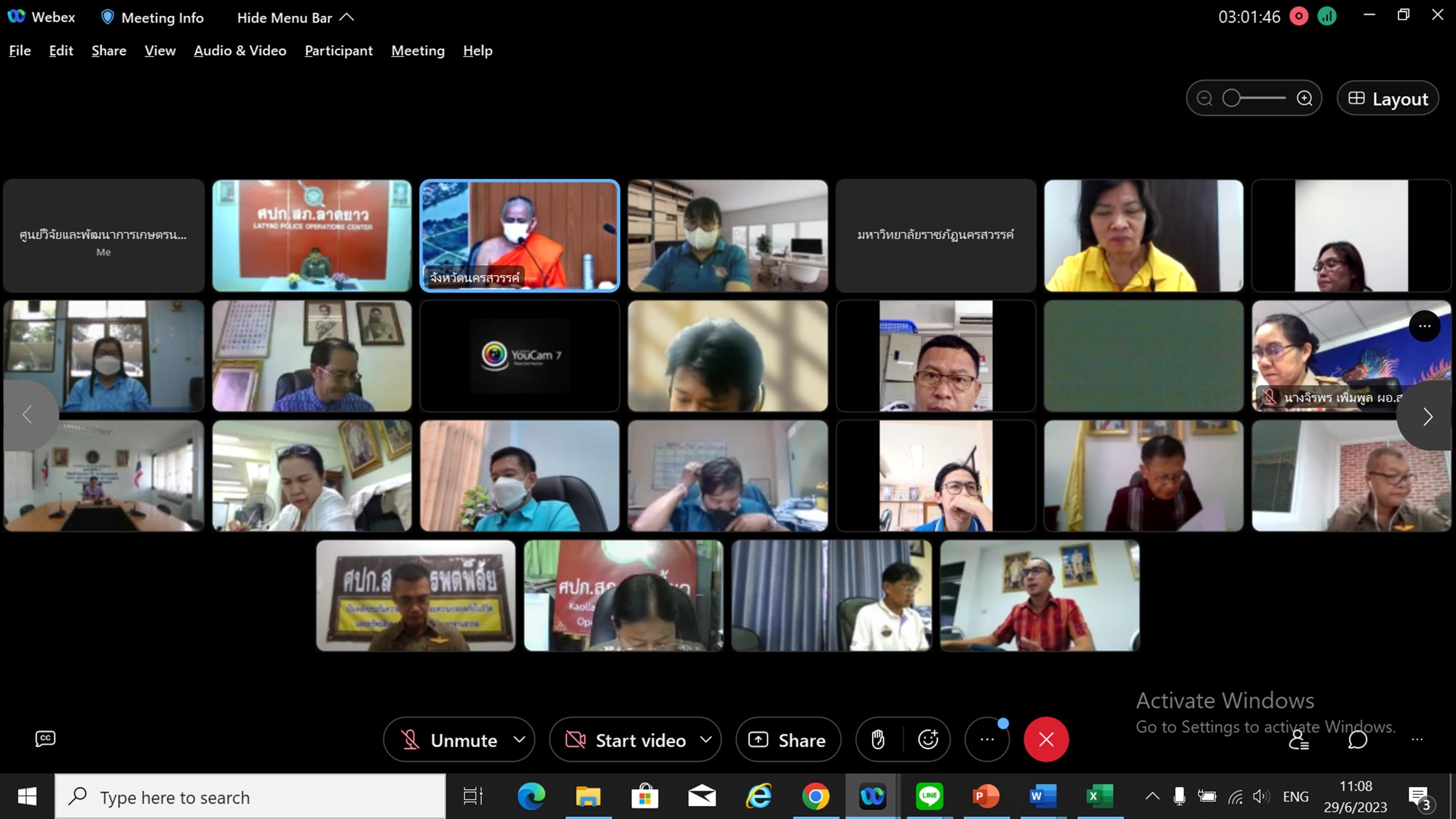Select จังหวัดนครสวรรค์ monk video tile
Screen dimensions: 1456x819
pos(520,236)
